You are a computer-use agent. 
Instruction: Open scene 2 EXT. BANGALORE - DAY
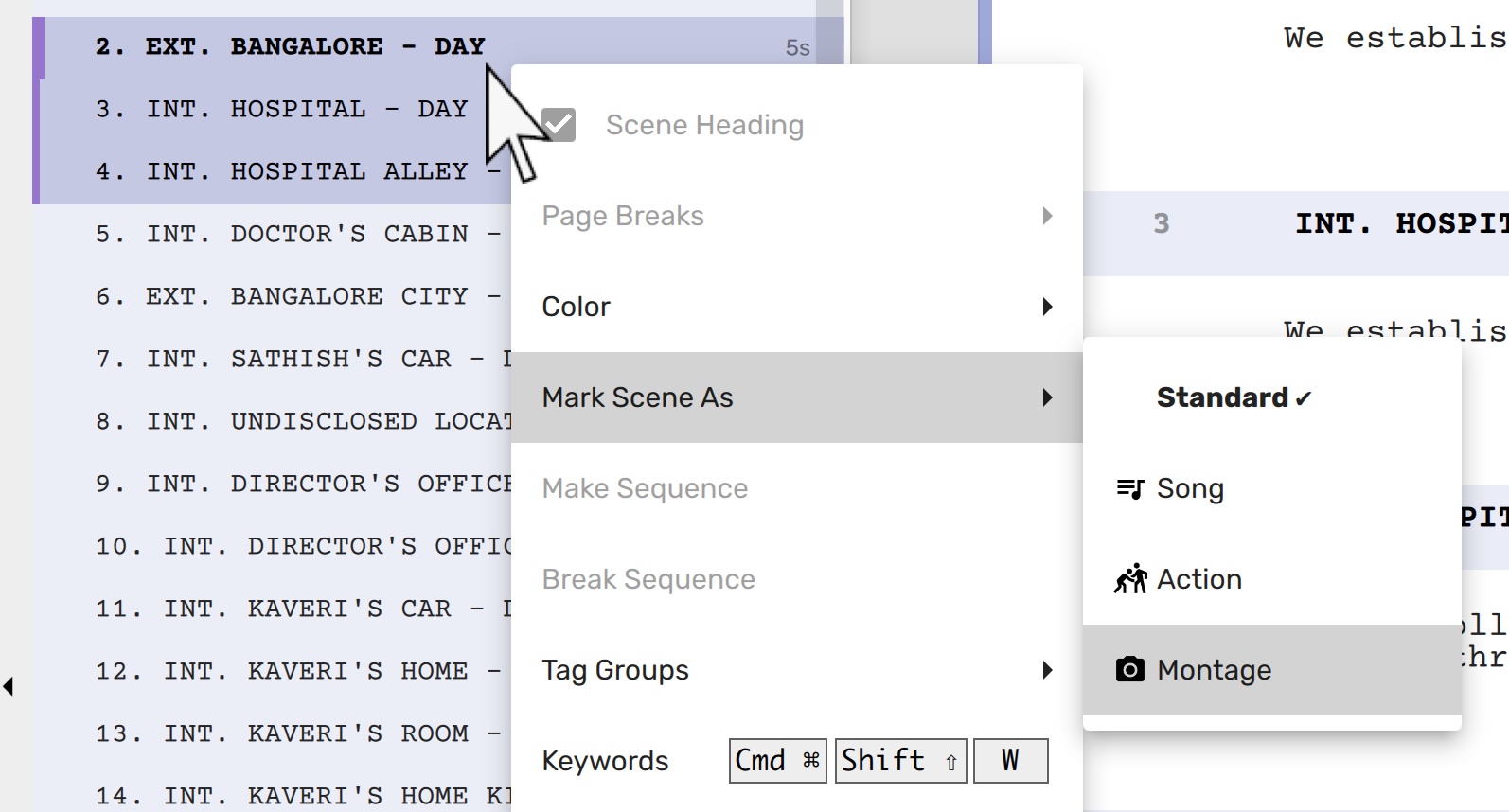point(290,46)
